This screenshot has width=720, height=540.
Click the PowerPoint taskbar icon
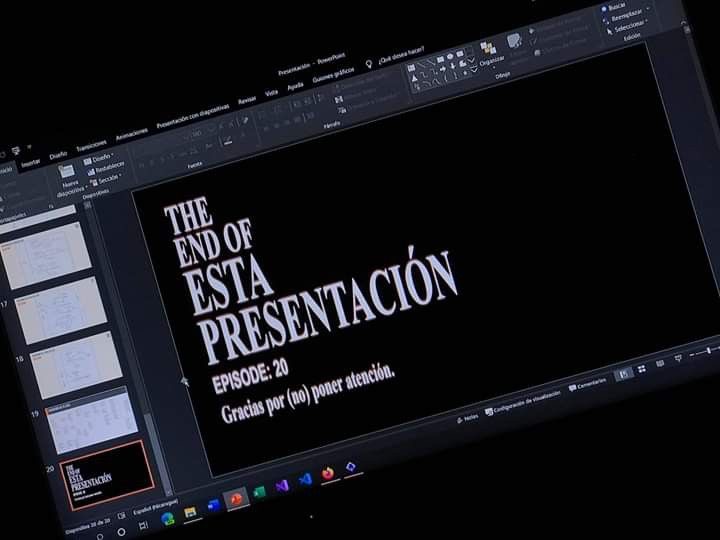point(236,499)
